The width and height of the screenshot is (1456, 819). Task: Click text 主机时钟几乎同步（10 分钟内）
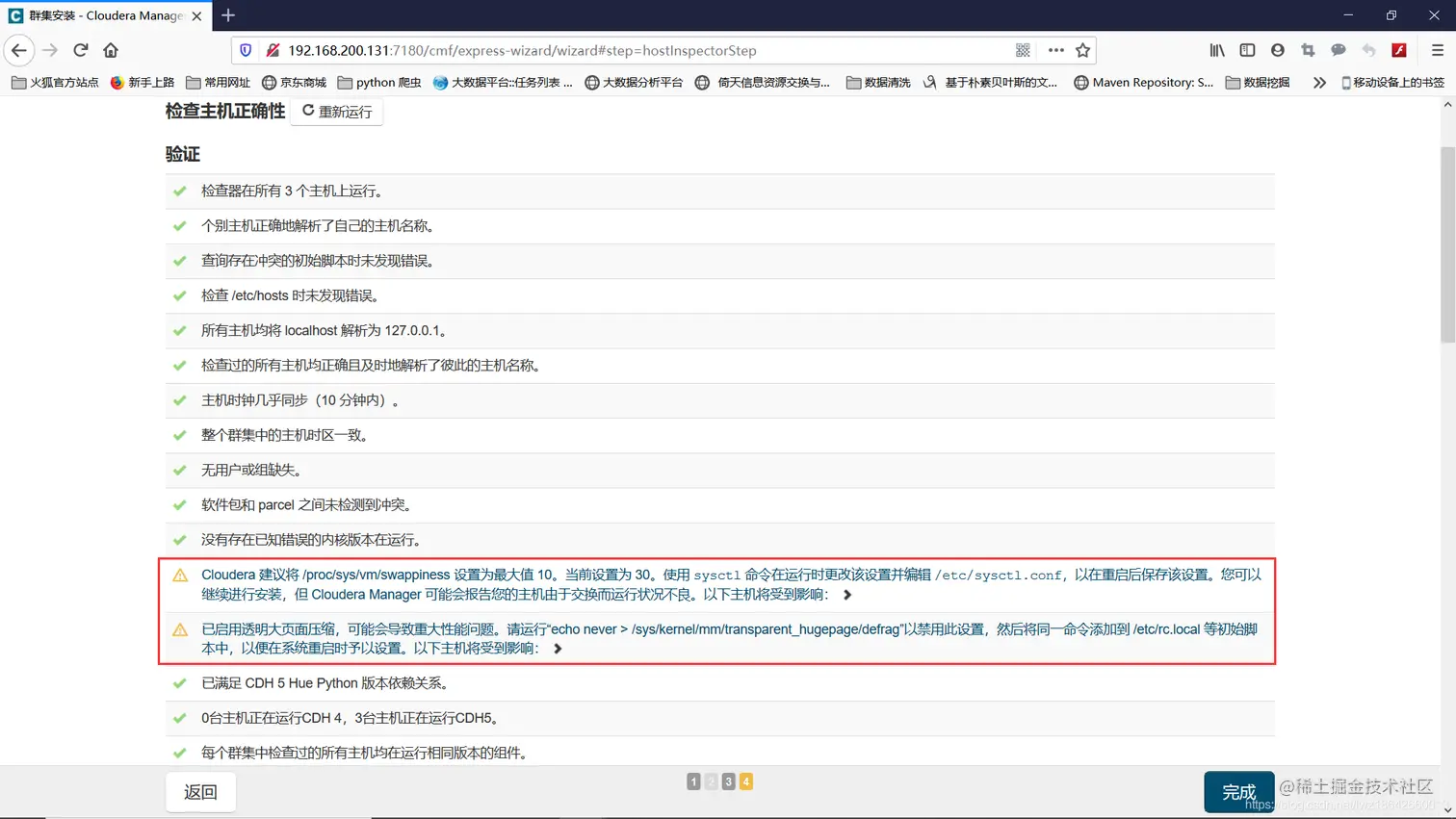pos(299,400)
